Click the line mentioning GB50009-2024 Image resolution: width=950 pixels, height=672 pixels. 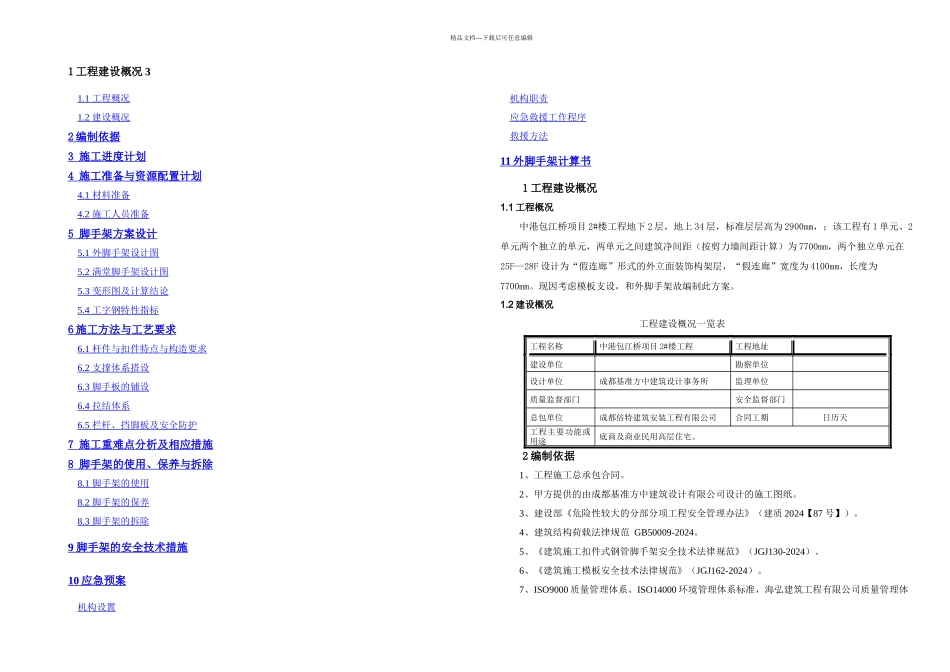pos(610,533)
